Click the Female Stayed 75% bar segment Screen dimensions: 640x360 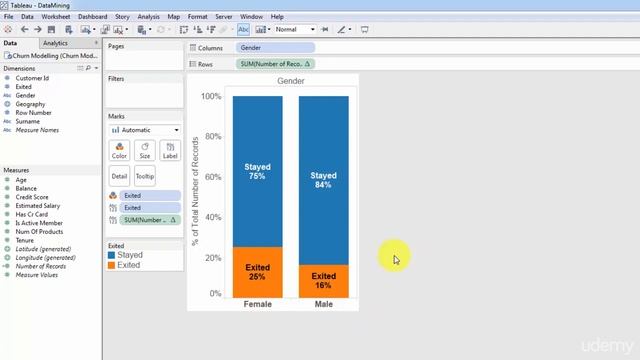(x=258, y=171)
